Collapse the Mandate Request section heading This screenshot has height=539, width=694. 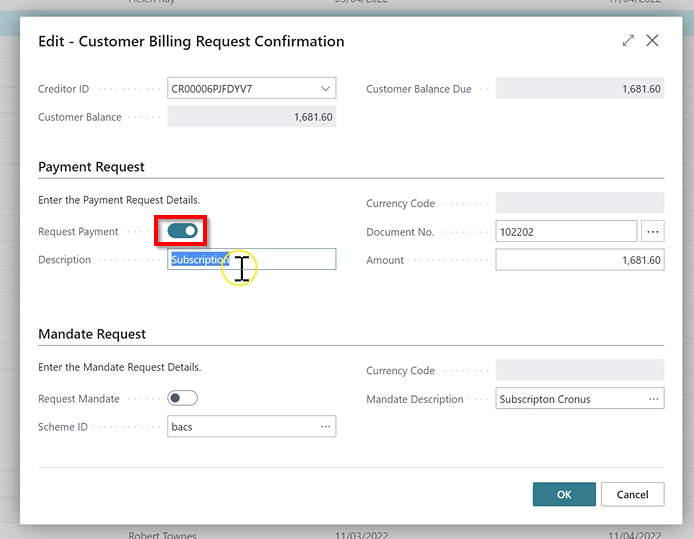[x=92, y=334]
